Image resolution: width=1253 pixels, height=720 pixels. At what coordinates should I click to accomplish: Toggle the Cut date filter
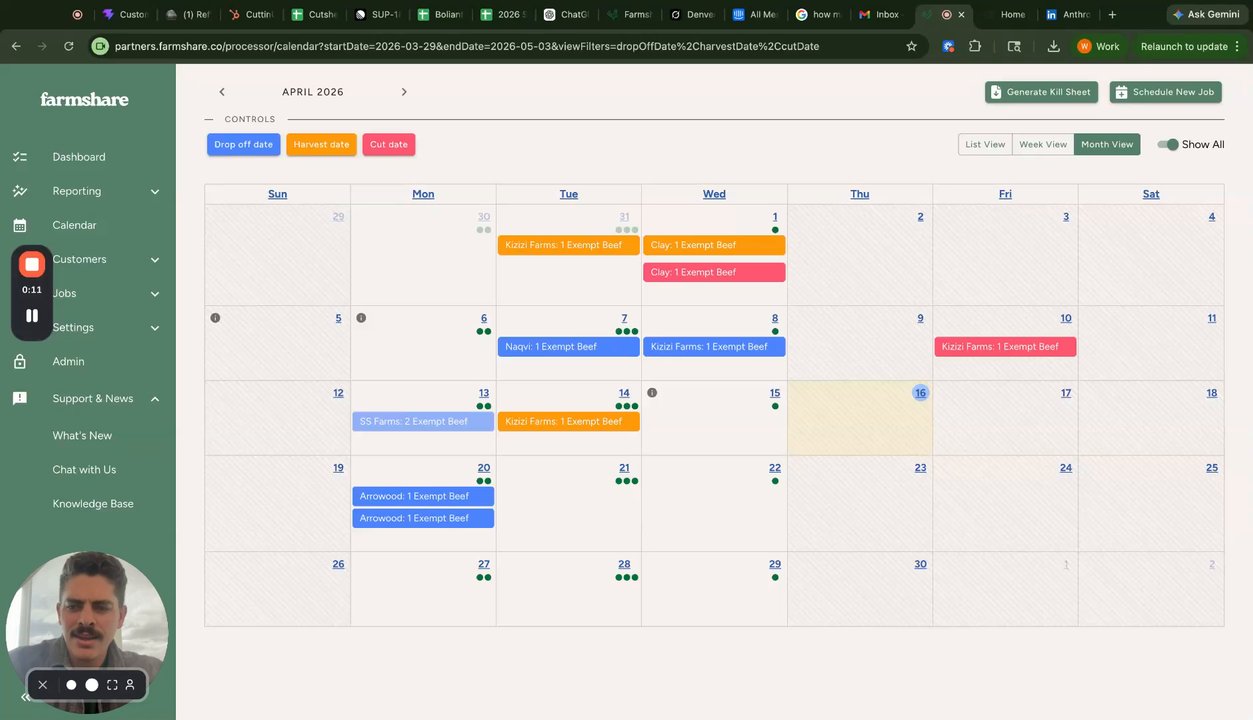pyautogui.click(x=389, y=144)
